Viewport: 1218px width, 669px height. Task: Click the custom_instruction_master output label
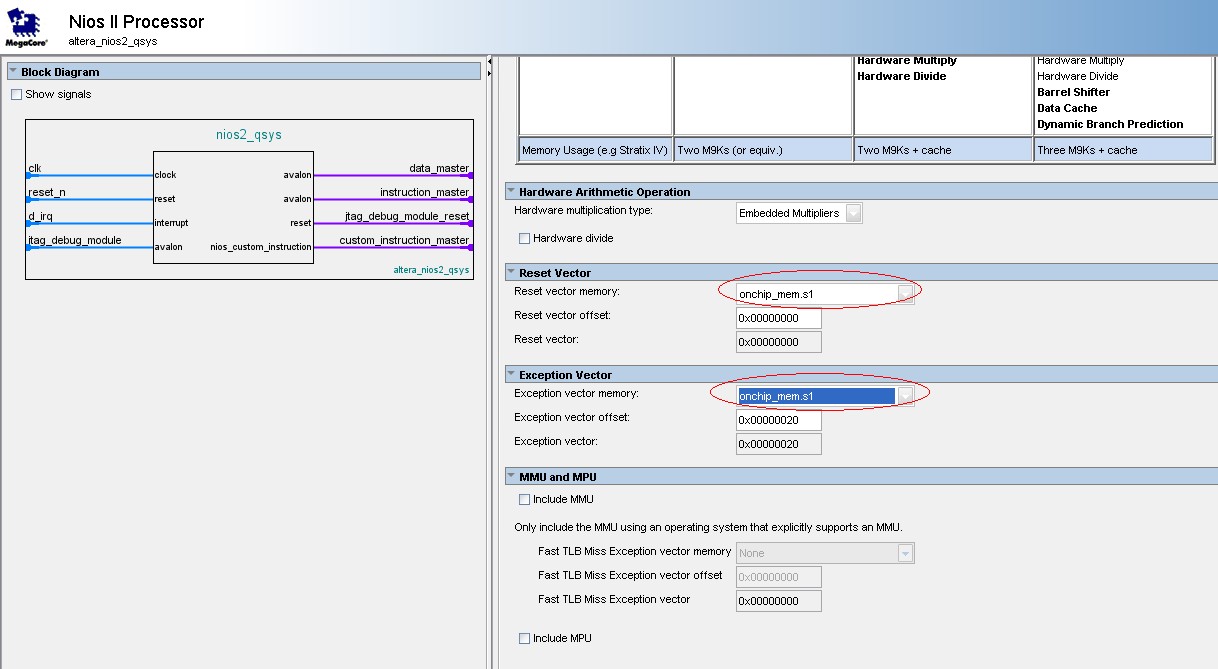[405, 240]
